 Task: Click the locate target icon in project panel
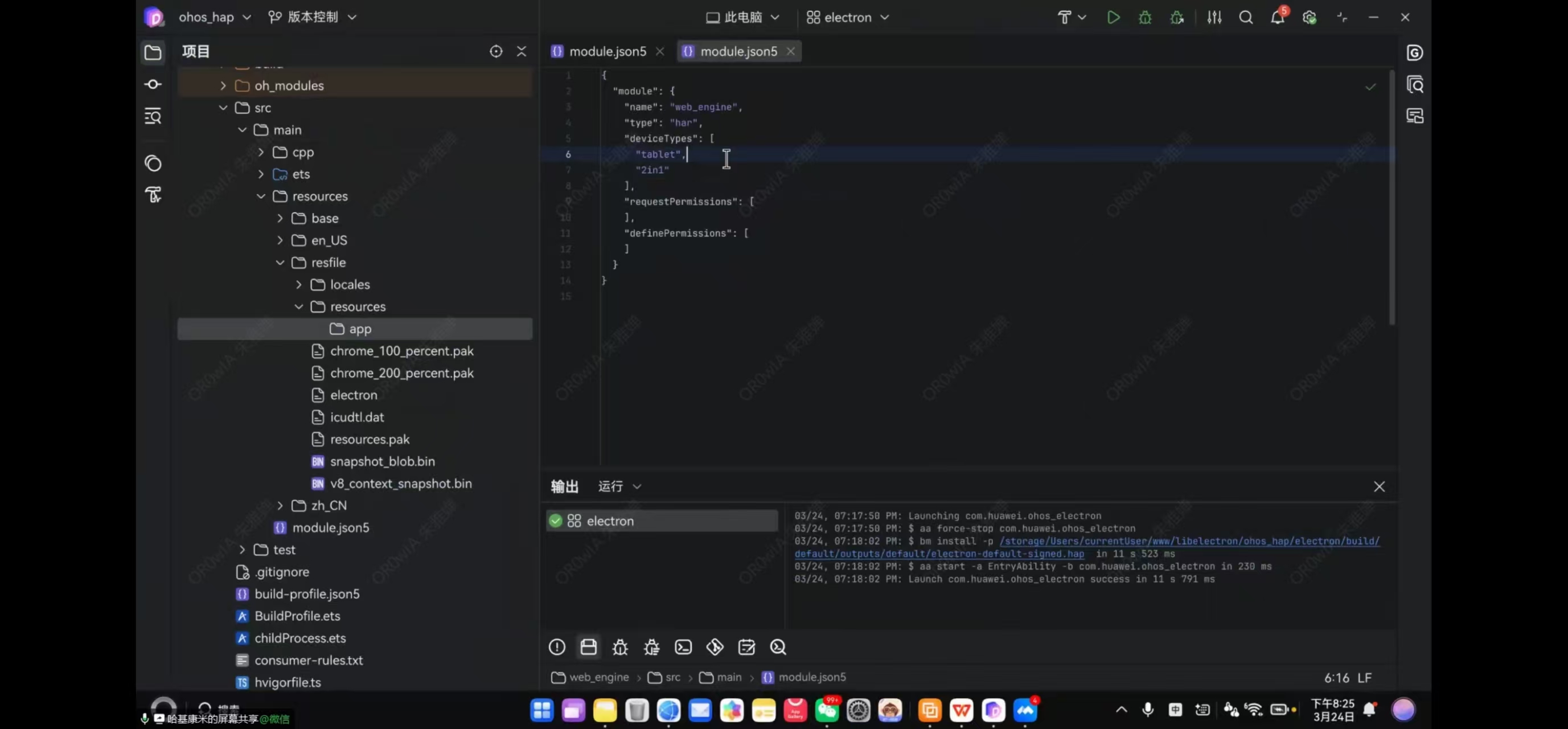pyautogui.click(x=496, y=51)
